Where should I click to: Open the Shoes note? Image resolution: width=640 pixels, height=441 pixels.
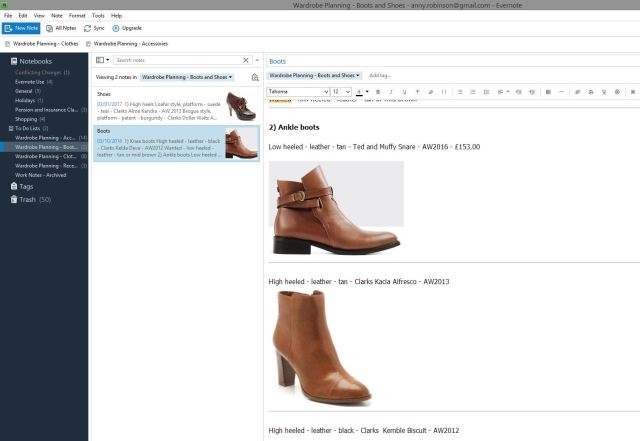(x=176, y=106)
